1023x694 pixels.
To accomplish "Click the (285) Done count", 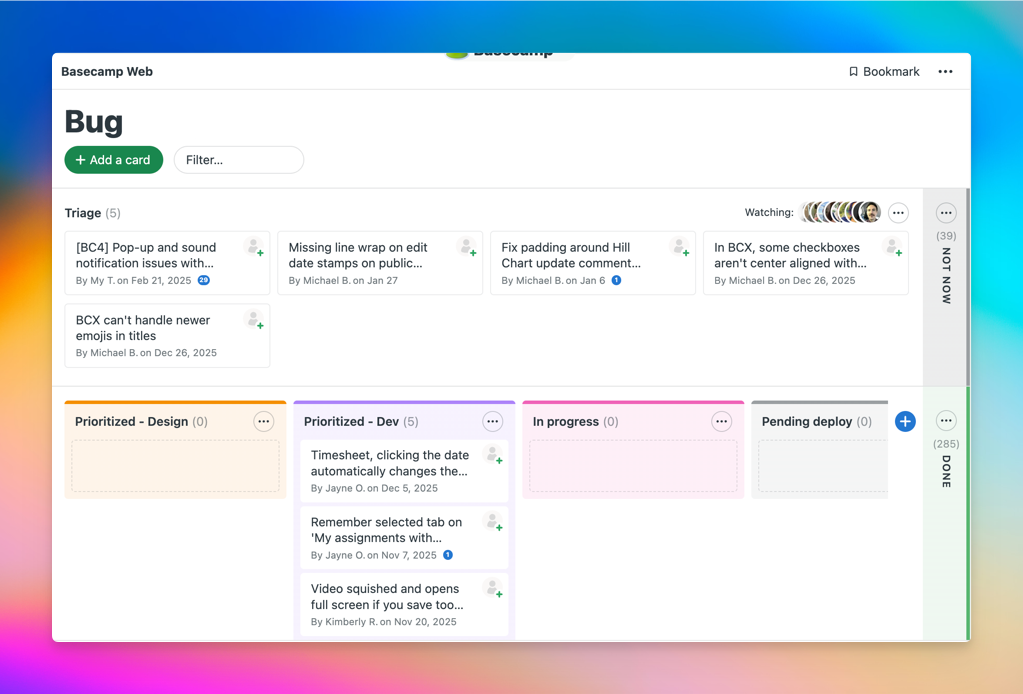I will click(x=946, y=444).
